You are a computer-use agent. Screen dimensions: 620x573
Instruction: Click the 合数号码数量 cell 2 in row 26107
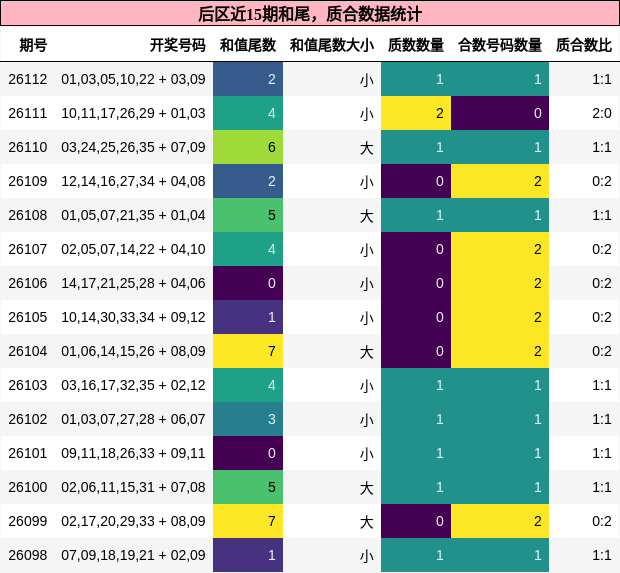click(500, 249)
